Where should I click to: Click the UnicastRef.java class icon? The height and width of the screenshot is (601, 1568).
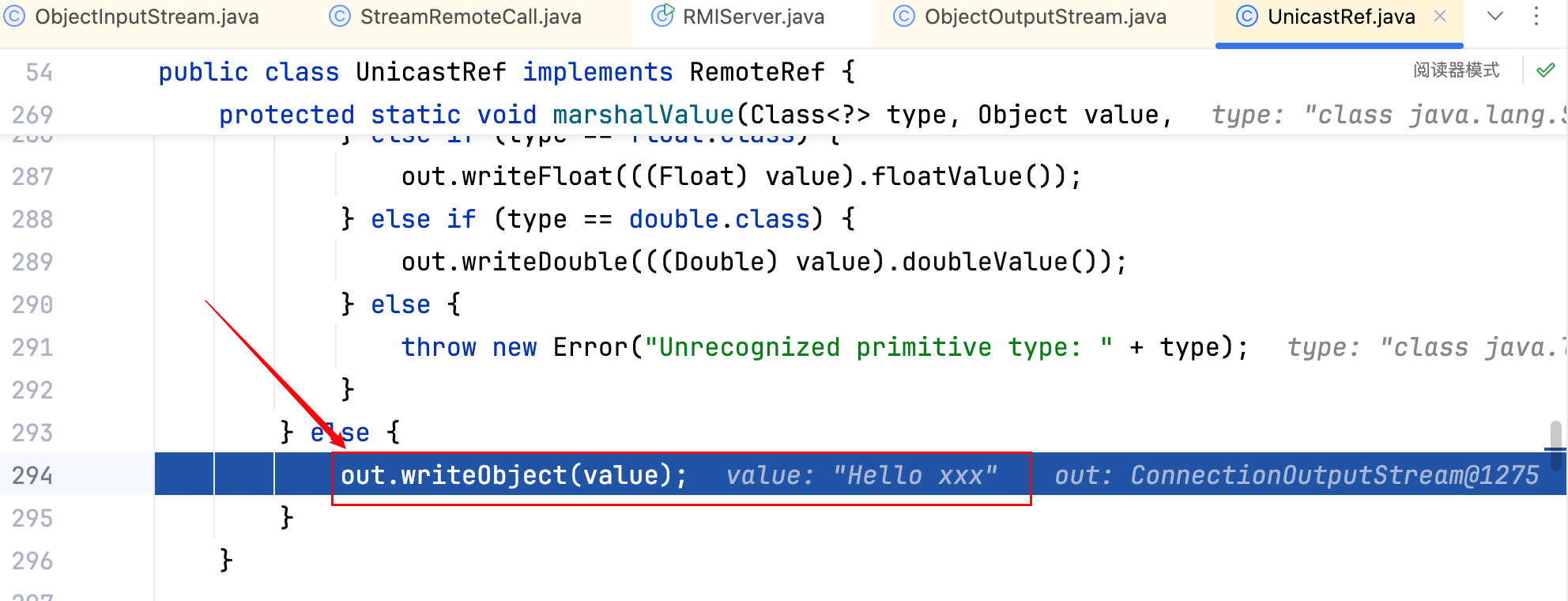tap(1246, 17)
